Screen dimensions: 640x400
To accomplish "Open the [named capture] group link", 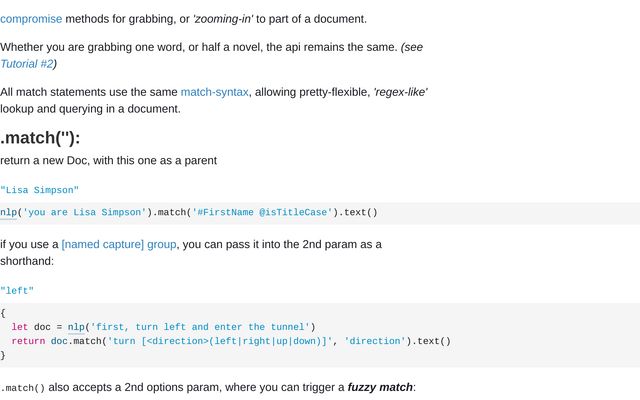I will pyautogui.click(x=119, y=244).
